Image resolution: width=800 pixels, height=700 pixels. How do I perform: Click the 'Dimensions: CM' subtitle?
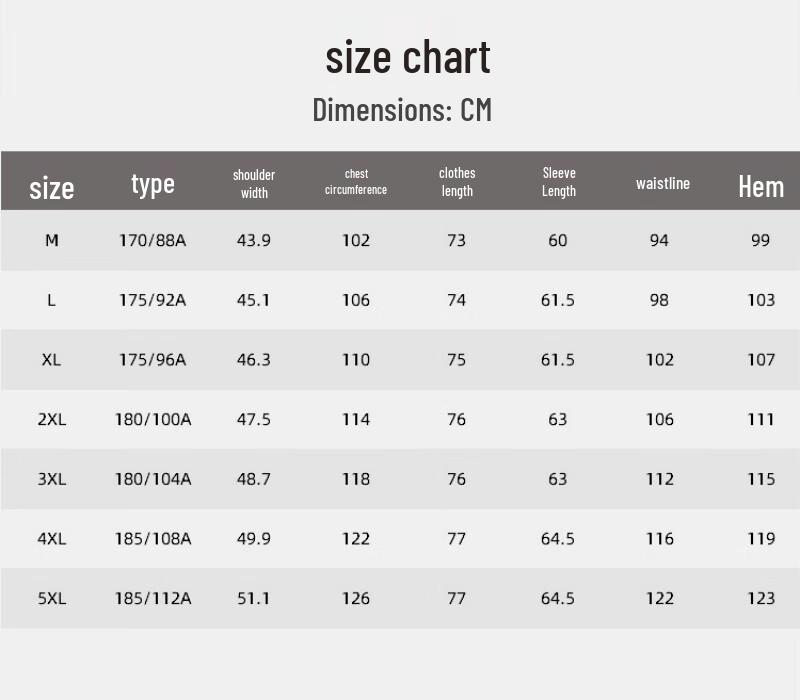click(x=402, y=109)
